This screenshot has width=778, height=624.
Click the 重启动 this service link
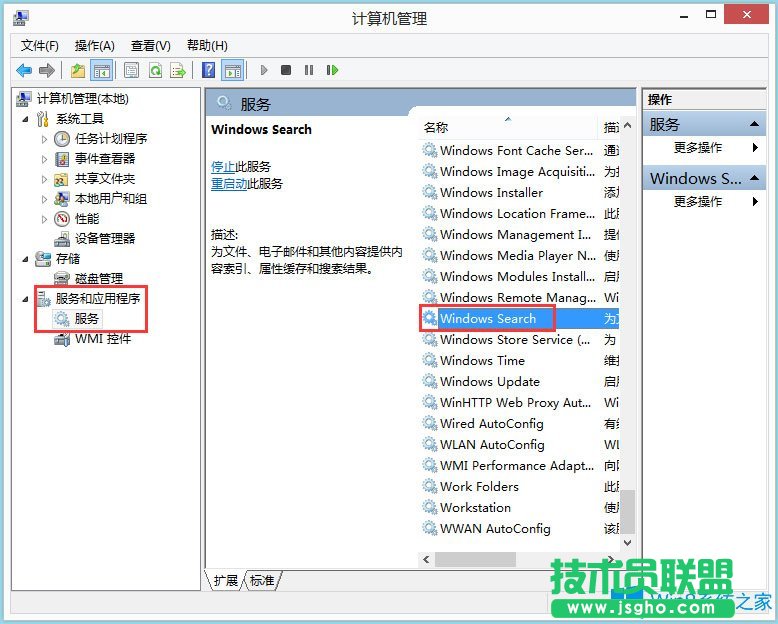pos(229,184)
